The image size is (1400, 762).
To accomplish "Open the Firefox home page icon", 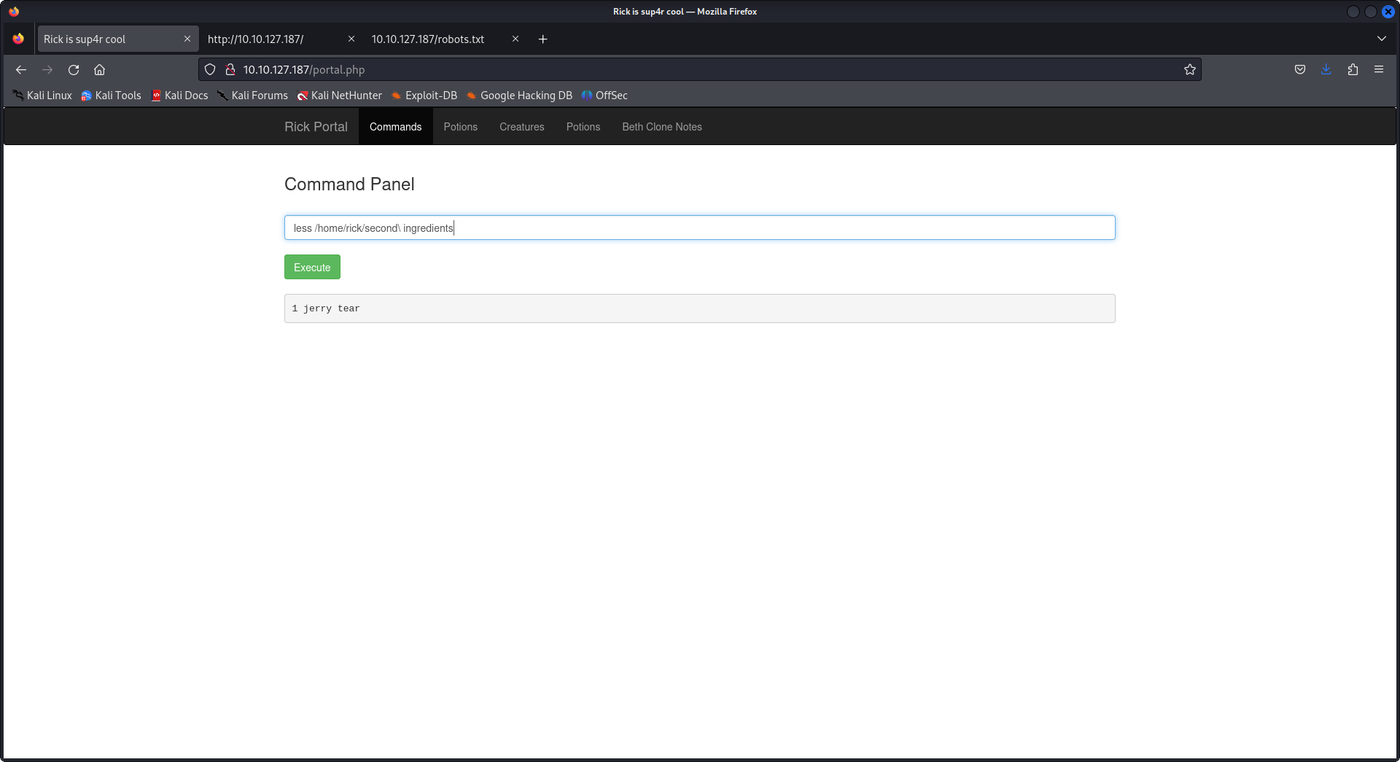I will point(100,70).
